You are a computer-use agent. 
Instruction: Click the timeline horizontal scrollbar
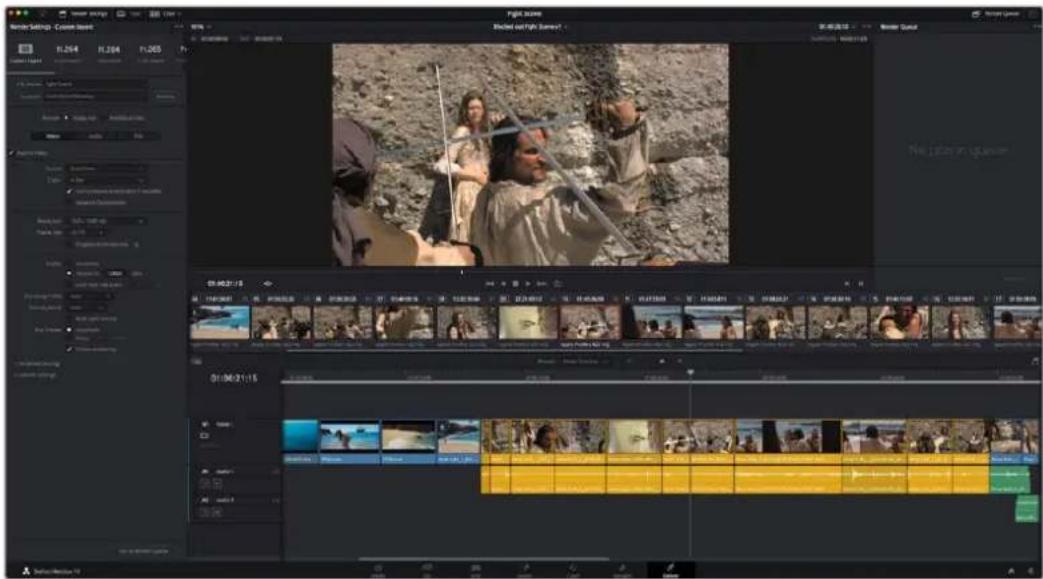[x=484, y=559]
